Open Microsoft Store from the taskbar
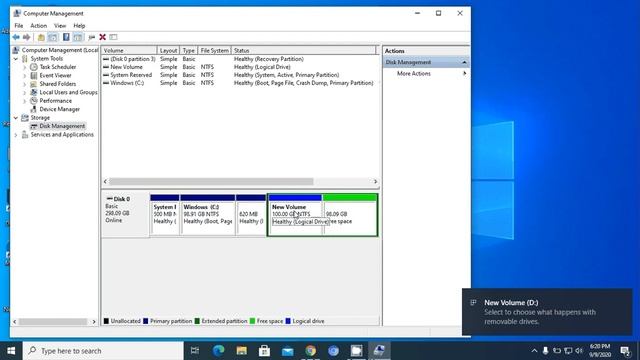640x360 pixels. [x=264, y=351]
